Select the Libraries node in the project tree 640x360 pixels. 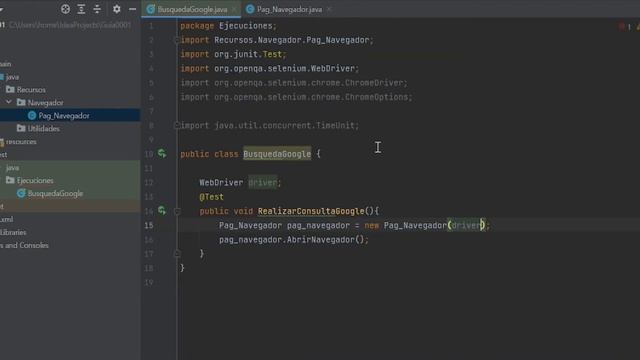point(13,232)
